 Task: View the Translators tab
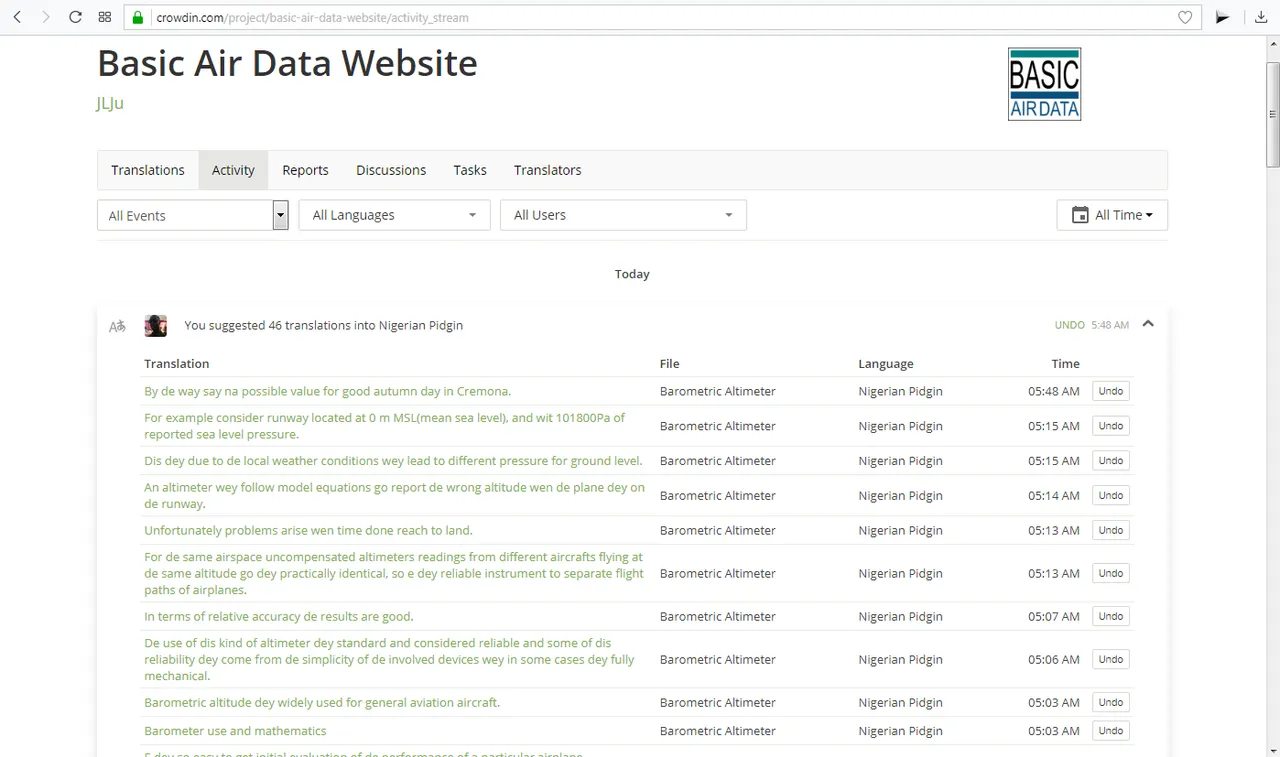pyautogui.click(x=548, y=170)
